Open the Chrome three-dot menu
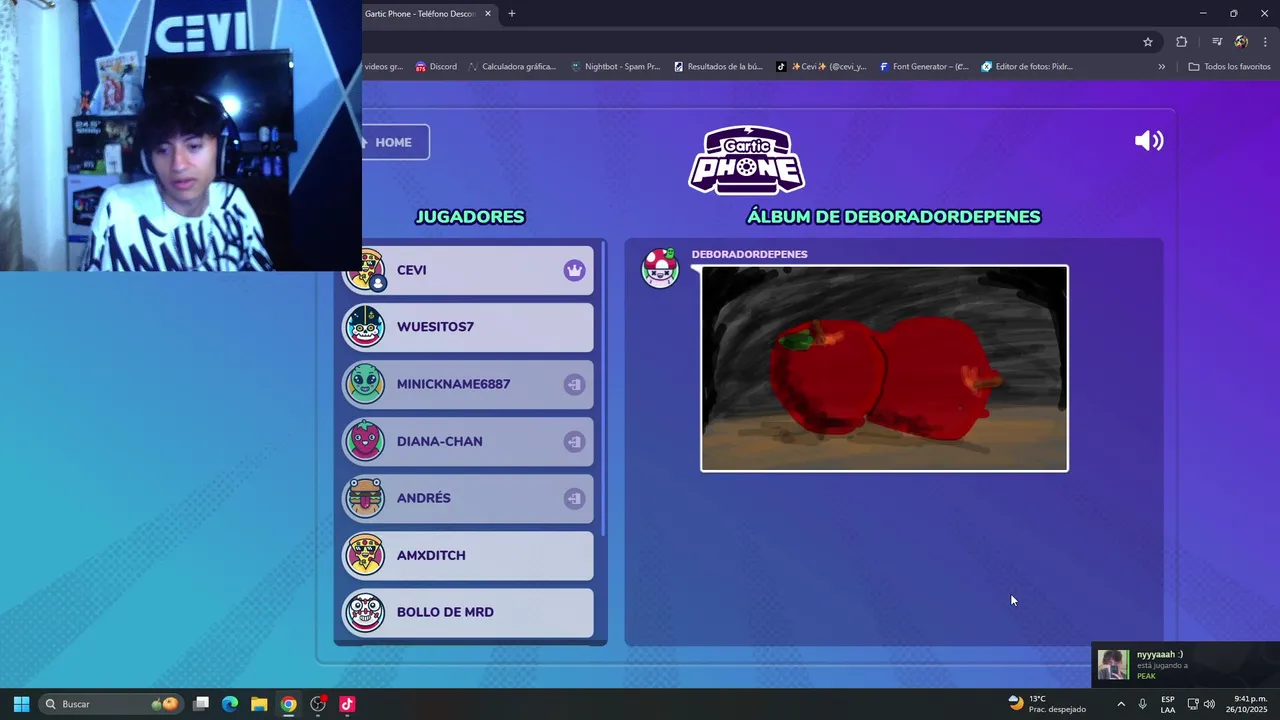 pyautogui.click(x=1265, y=42)
